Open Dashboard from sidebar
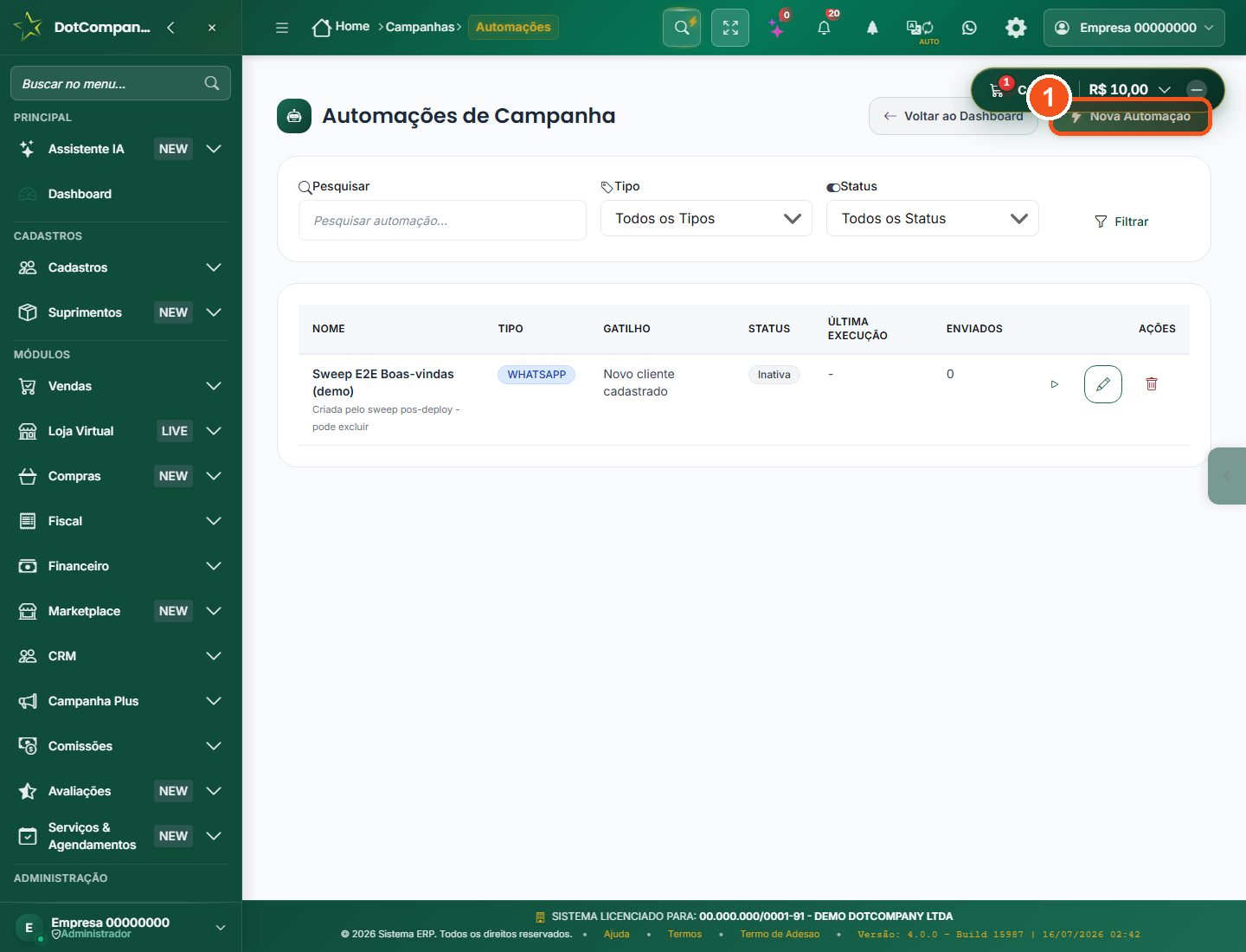 [x=121, y=194]
